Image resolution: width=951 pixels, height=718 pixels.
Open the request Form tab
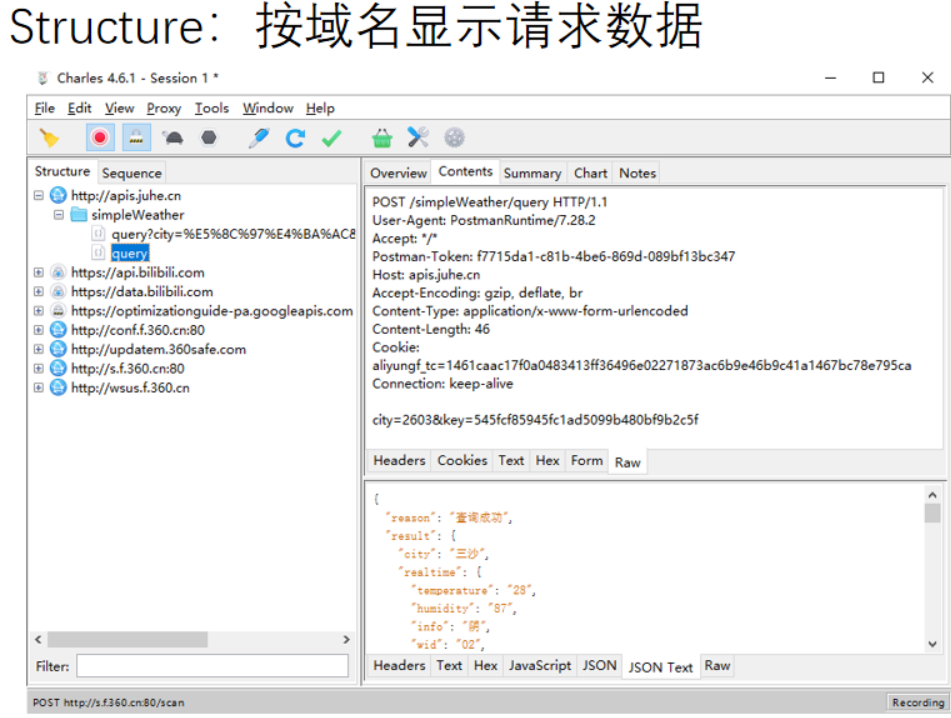click(587, 461)
